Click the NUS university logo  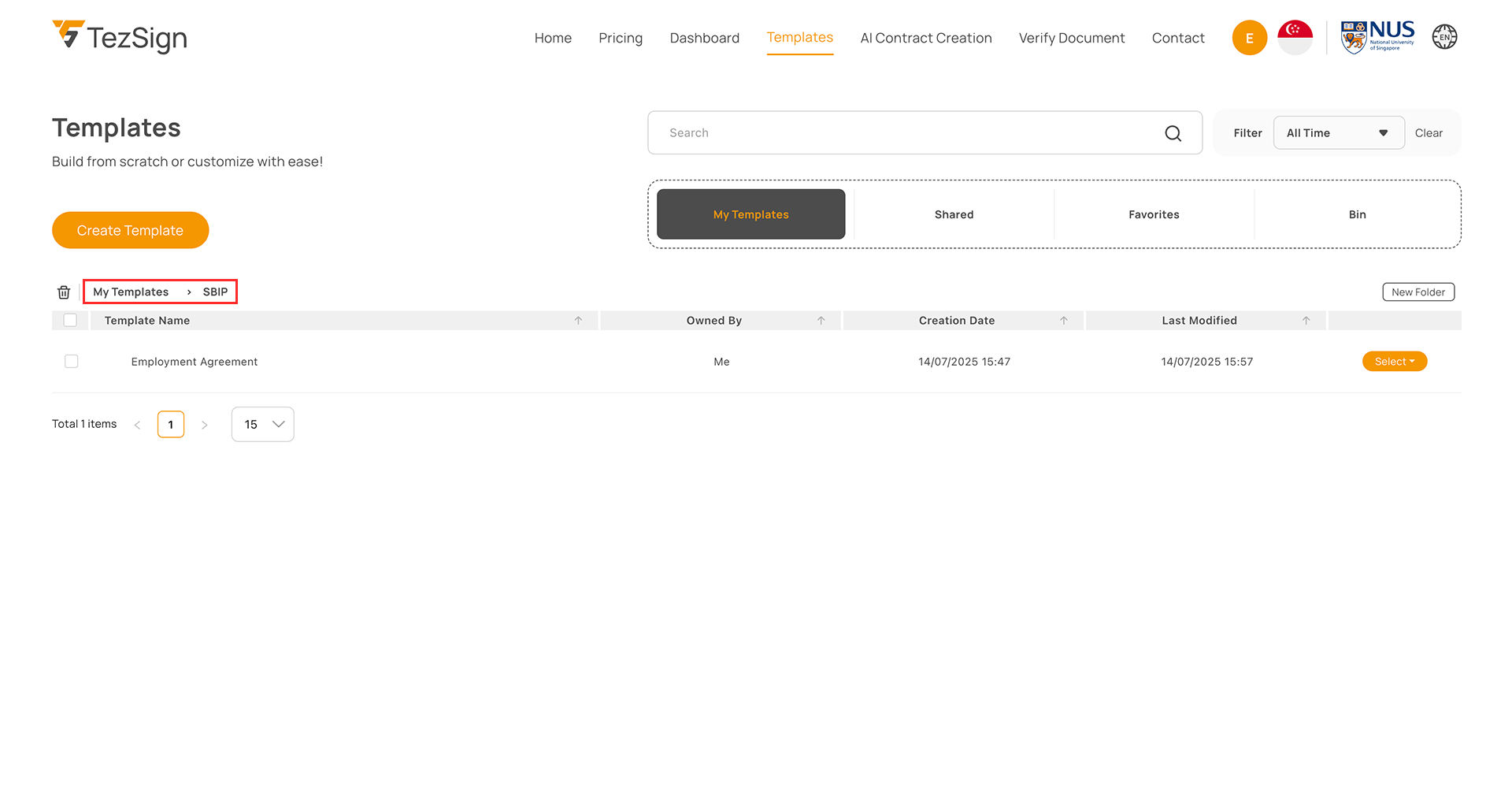click(x=1377, y=37)
